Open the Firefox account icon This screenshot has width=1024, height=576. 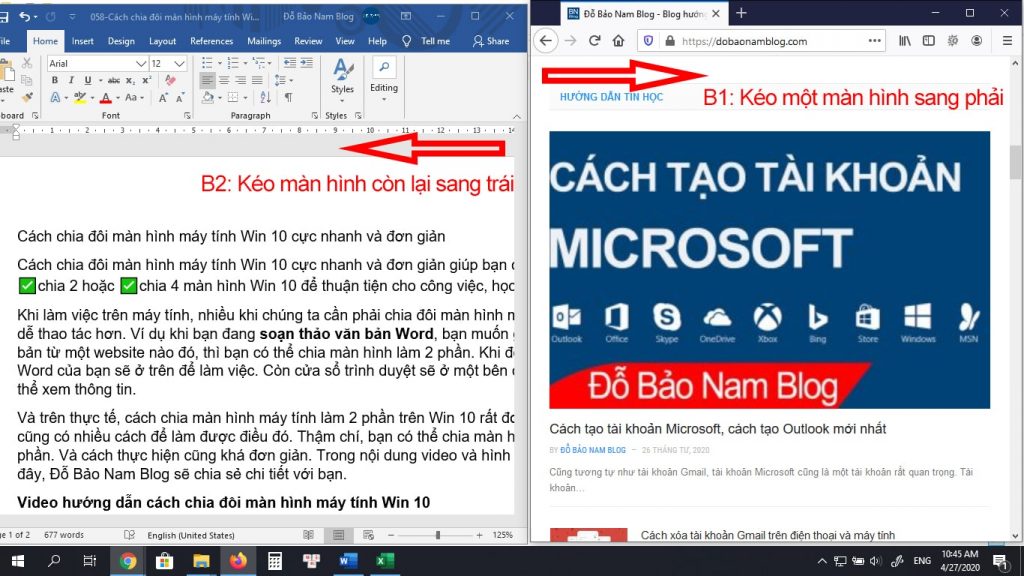point(976,40)
